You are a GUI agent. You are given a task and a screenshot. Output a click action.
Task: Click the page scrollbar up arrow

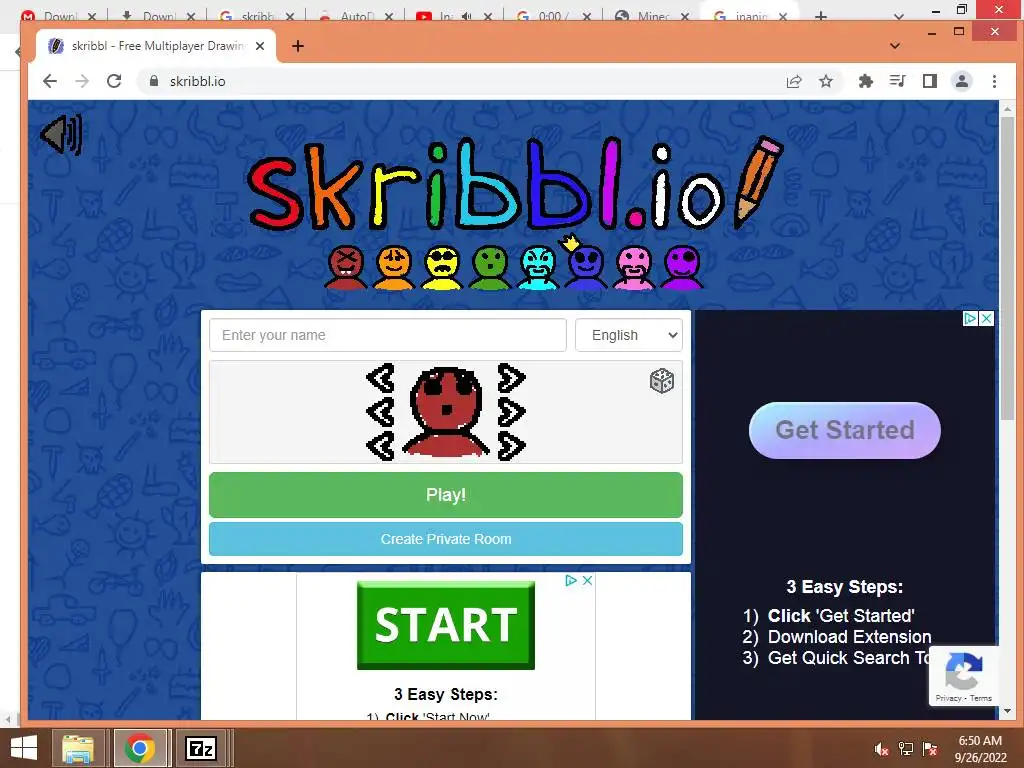pyautogui.click(x=1007, y=109)
